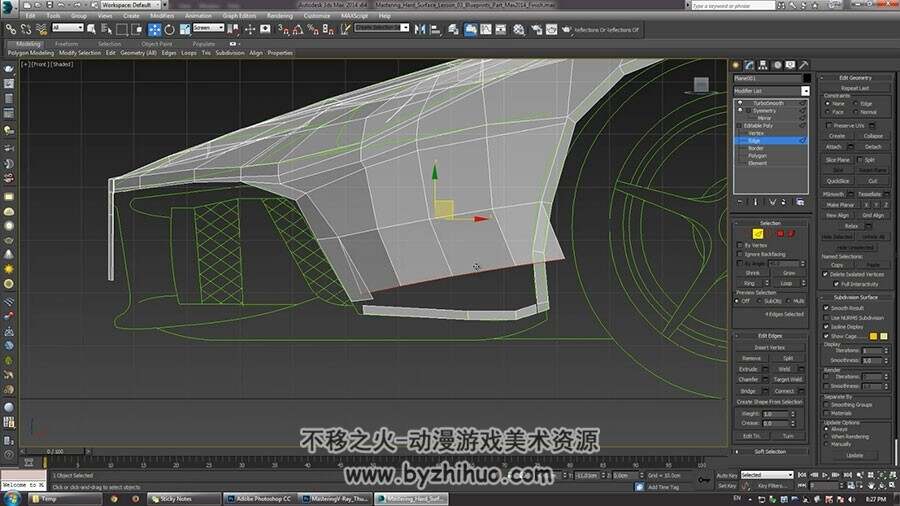This screenshot has height=506, width=900.
Task: Enable the Ignore Backfacing checkbox
Action: point(740,254)
